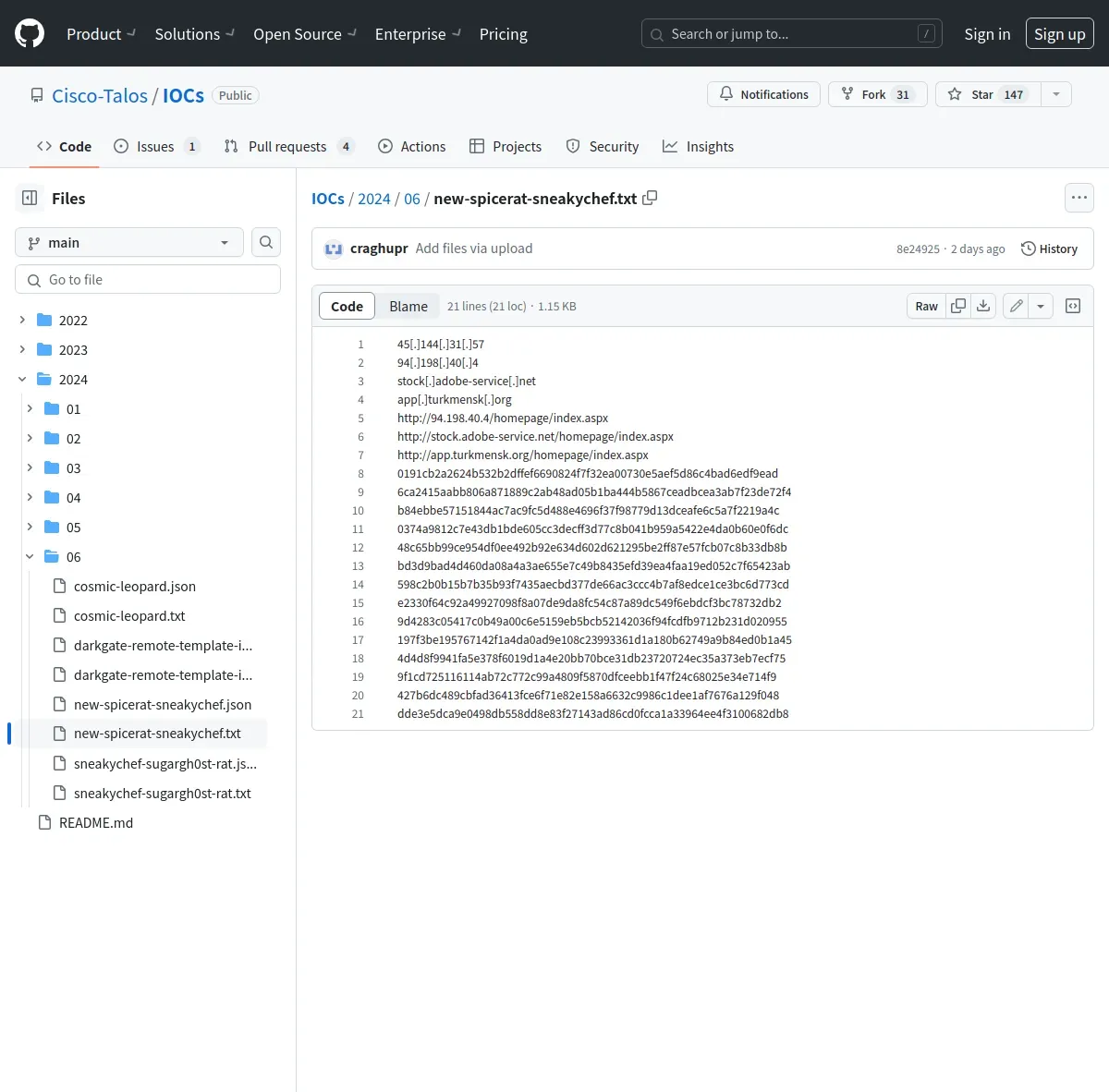Search this repository icon button
This screenshot has height=1092, width=1109.
[266, 242]
